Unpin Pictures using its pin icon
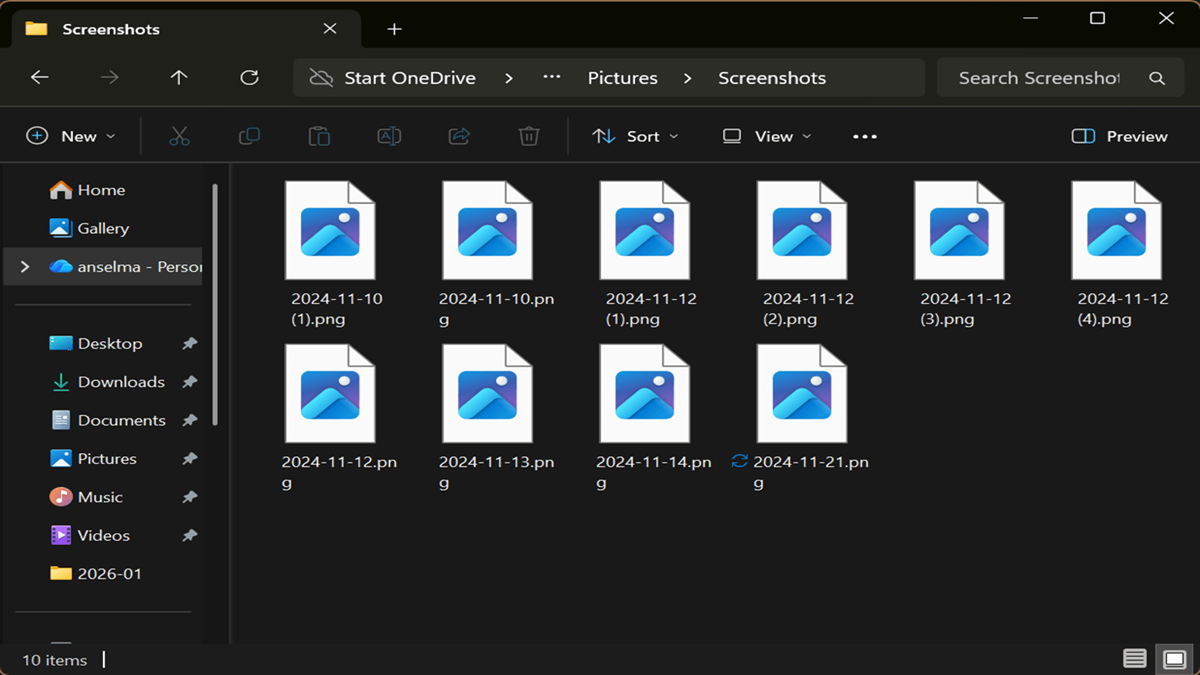 189,459
